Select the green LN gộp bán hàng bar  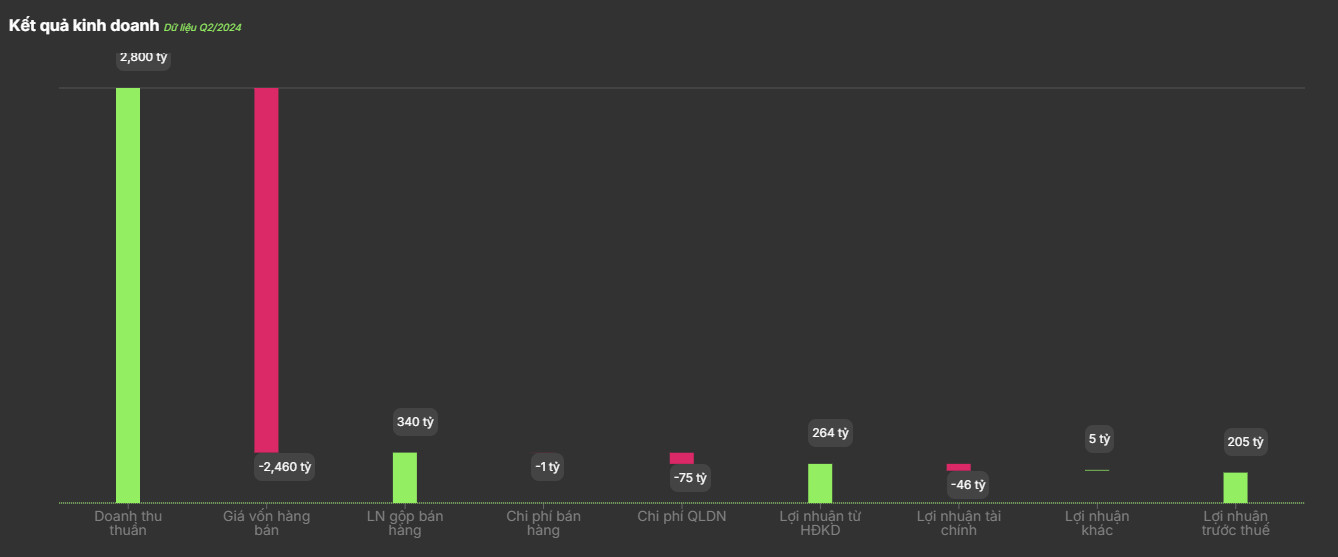[405, 477]
